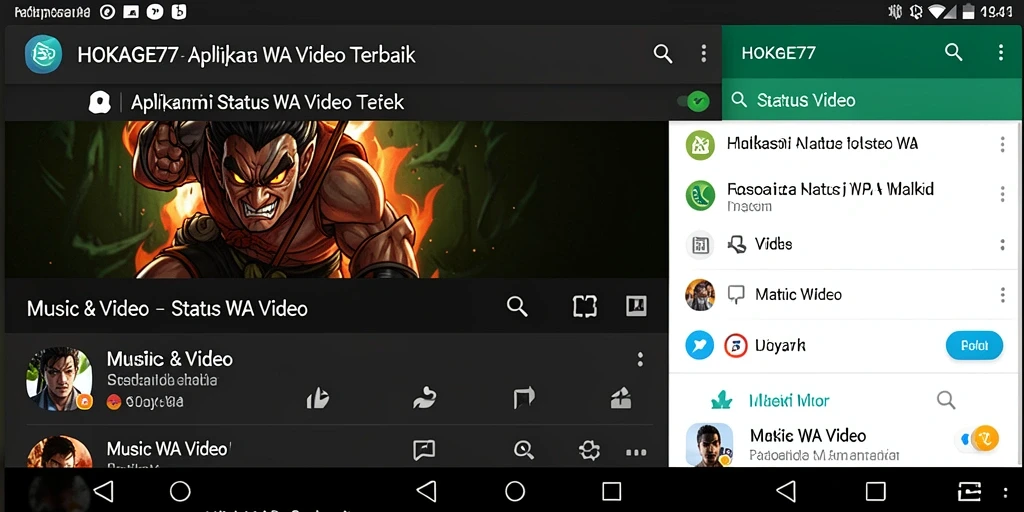Tap the green icon of Hokasdi Natue row
This screenshot has height=512, width=1024.
point(700,144)
